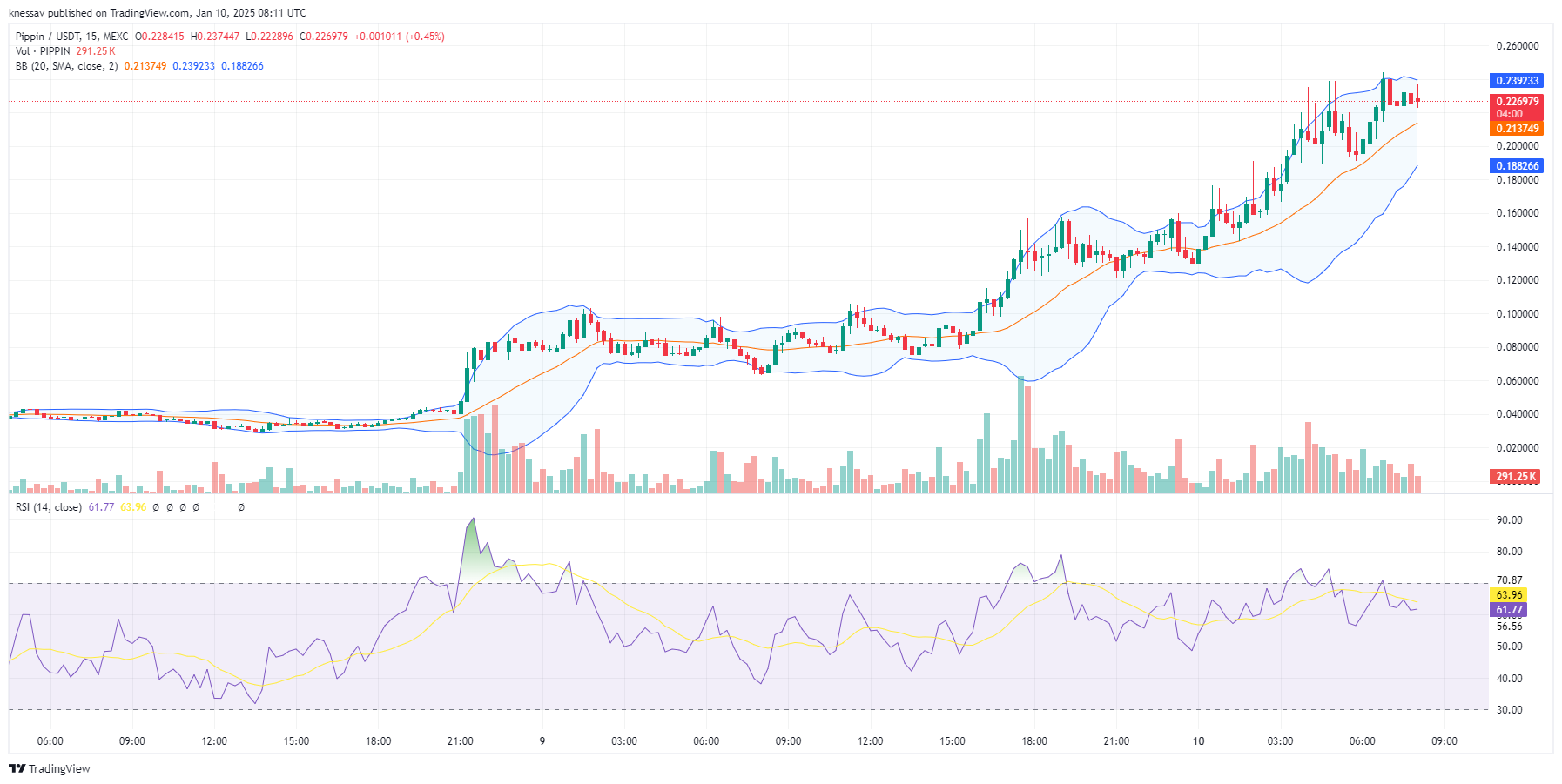Click the change value +0.001011 (+0.45%)
This screenshot has width=1562, height=784.
tap(399, 37)
